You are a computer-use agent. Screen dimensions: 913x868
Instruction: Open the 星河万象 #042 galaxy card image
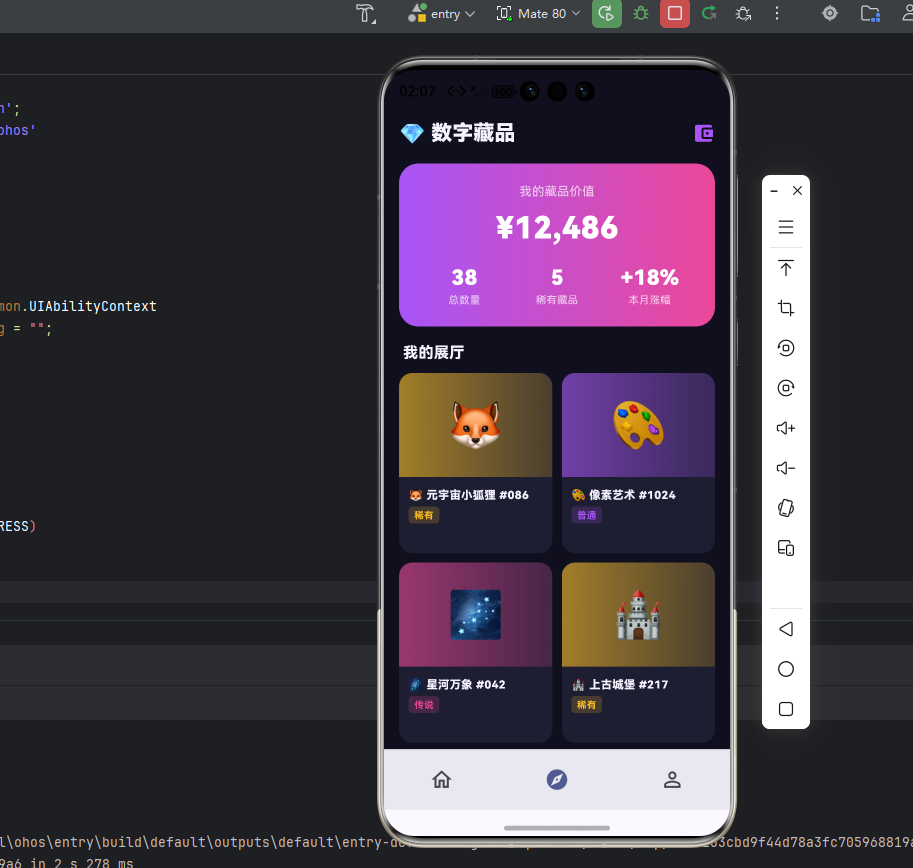pyautogui.click(x=475, y=614)
